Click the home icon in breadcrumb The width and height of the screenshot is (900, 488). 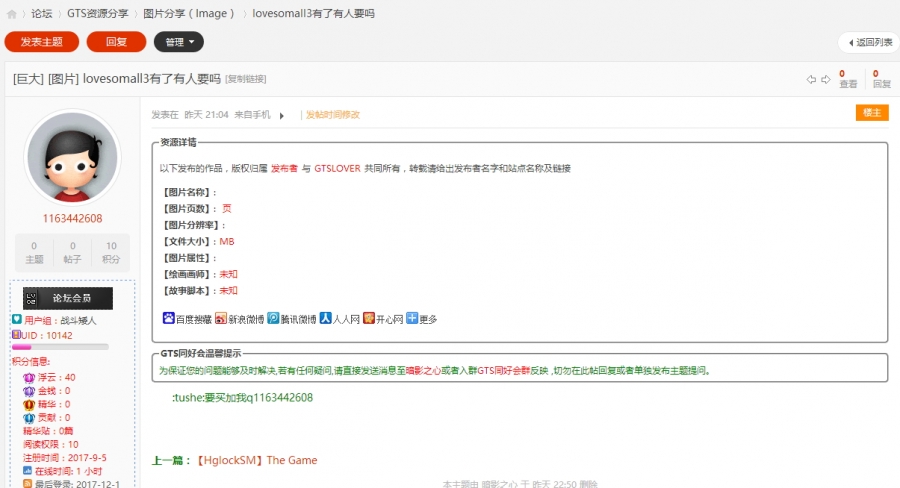click(12, 14)
